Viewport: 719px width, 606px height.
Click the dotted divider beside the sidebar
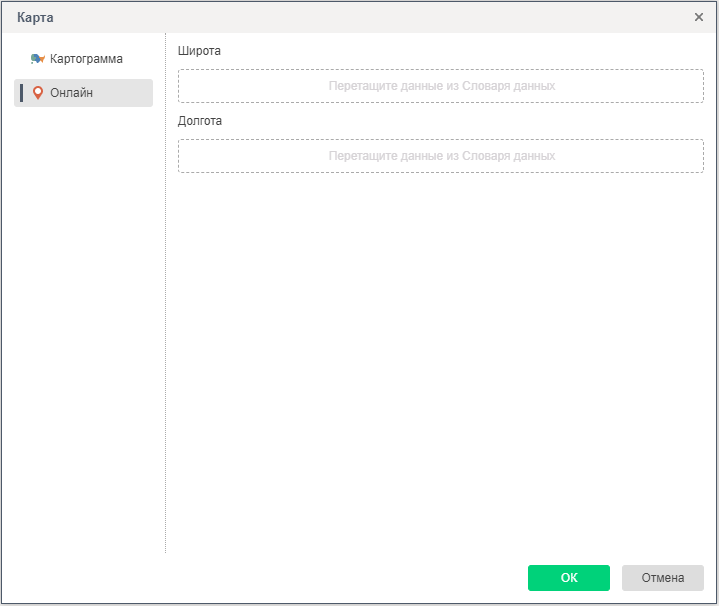165,300
